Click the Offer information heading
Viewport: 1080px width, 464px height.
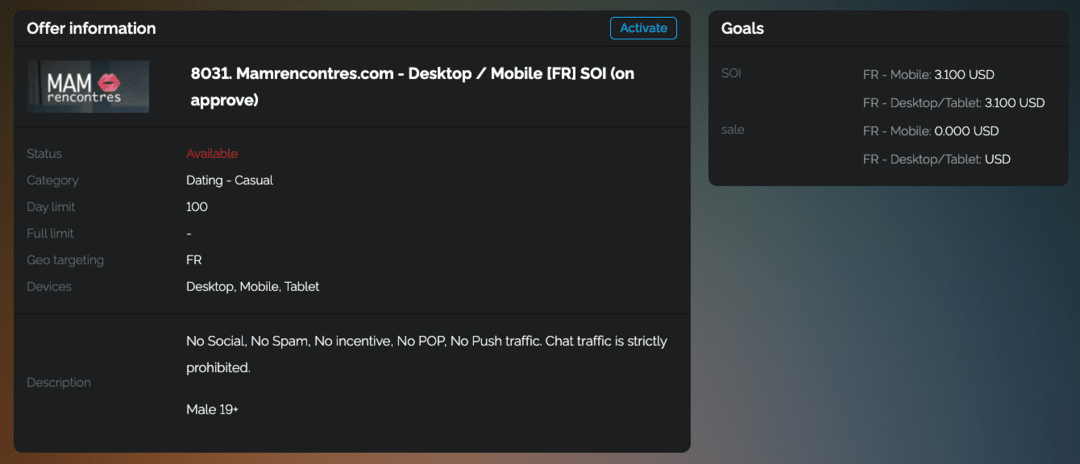tap(91, 28)
